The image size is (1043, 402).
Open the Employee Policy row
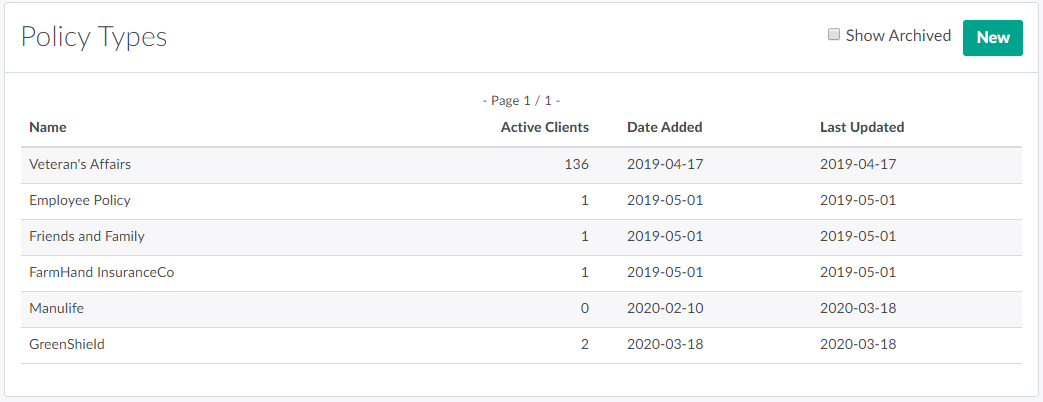[x=80, y=200]
